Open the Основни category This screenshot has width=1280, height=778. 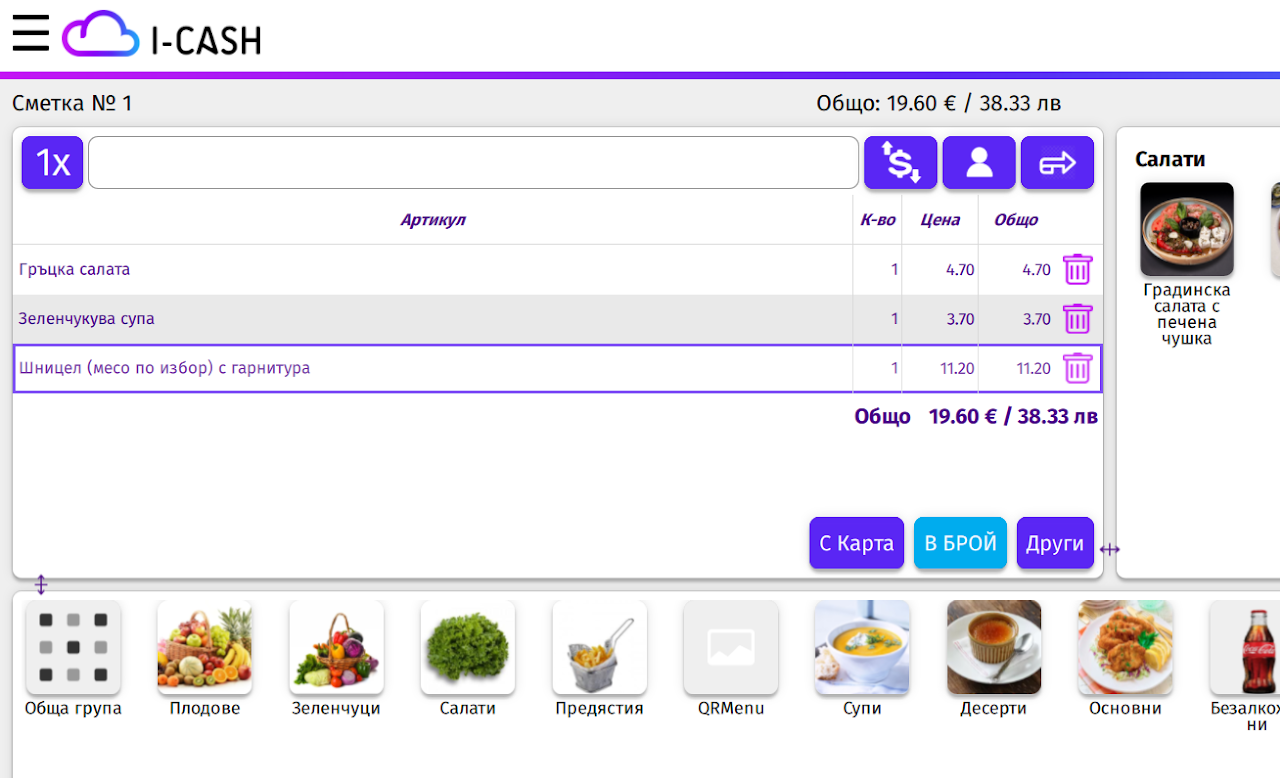[1125, 659]
